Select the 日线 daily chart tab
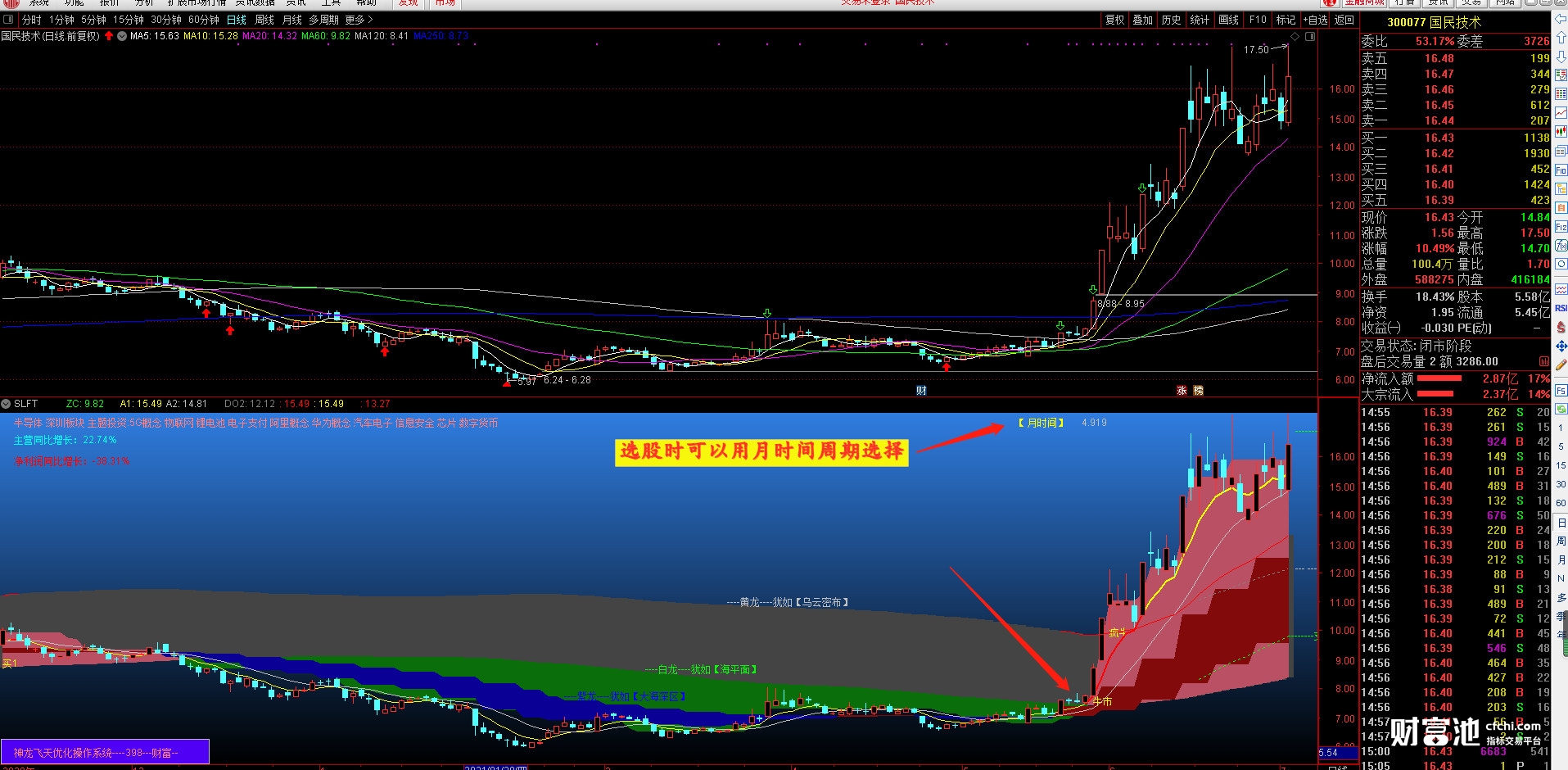Image resolution: width=1568 pixels, height=770 pixels. [x=237, y=20]
